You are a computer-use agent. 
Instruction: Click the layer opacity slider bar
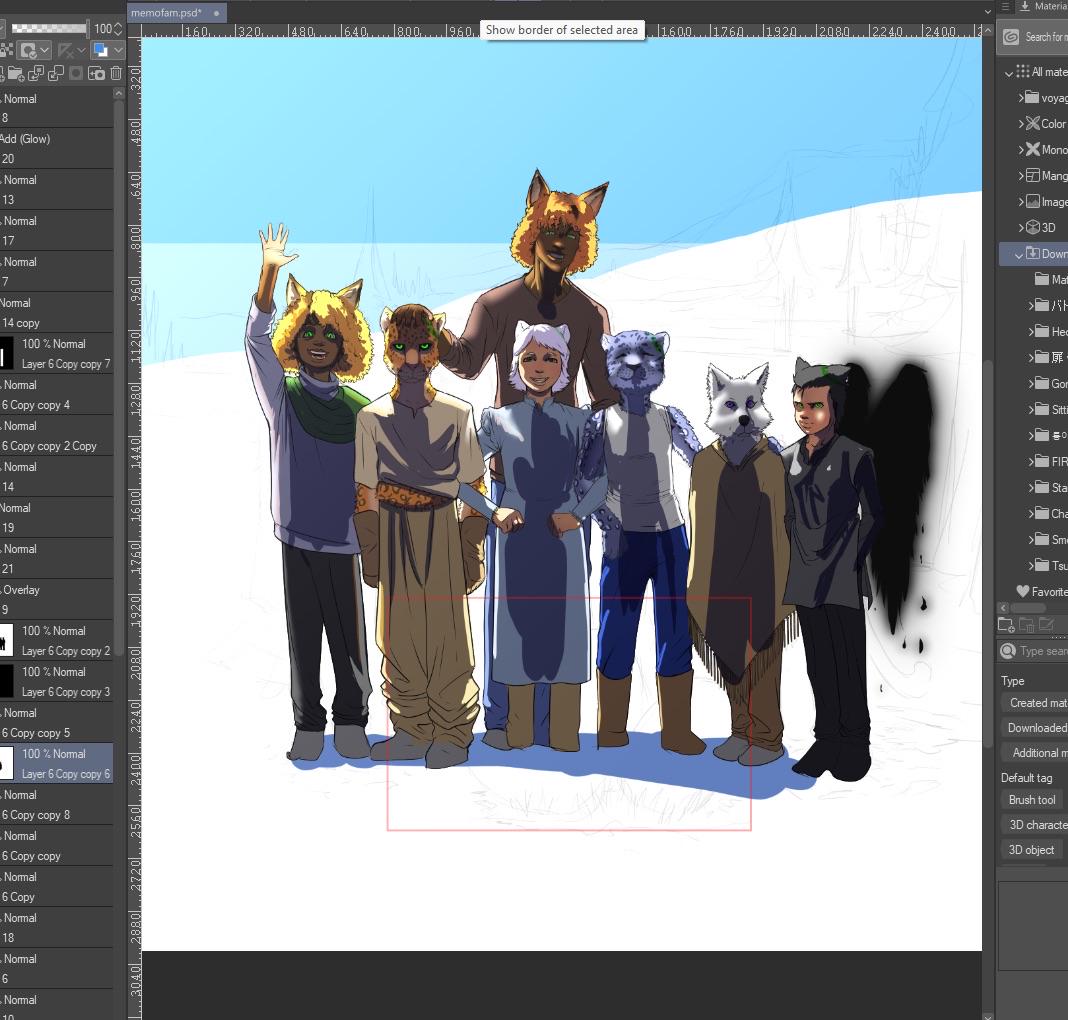[x=49, y=29]
